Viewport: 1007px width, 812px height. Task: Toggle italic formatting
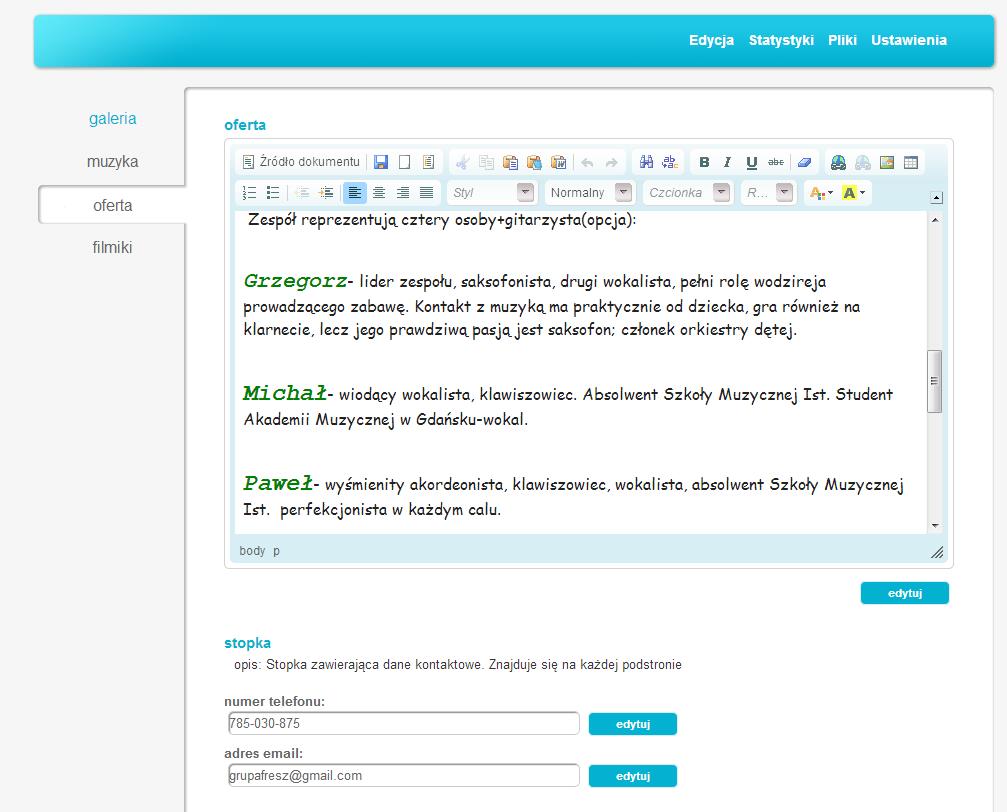point(728,162)
